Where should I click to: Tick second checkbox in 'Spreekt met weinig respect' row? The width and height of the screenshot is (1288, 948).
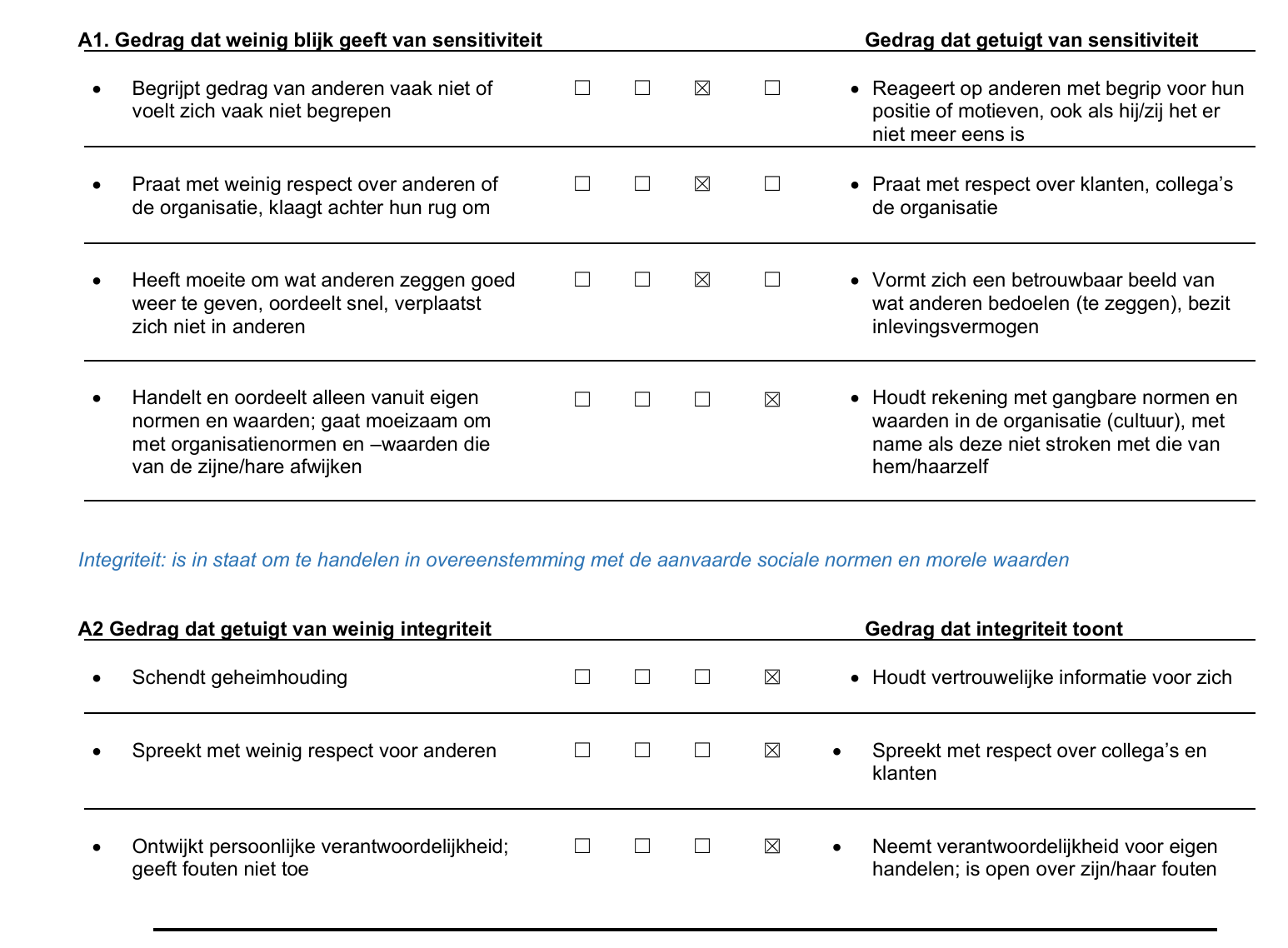642,750
